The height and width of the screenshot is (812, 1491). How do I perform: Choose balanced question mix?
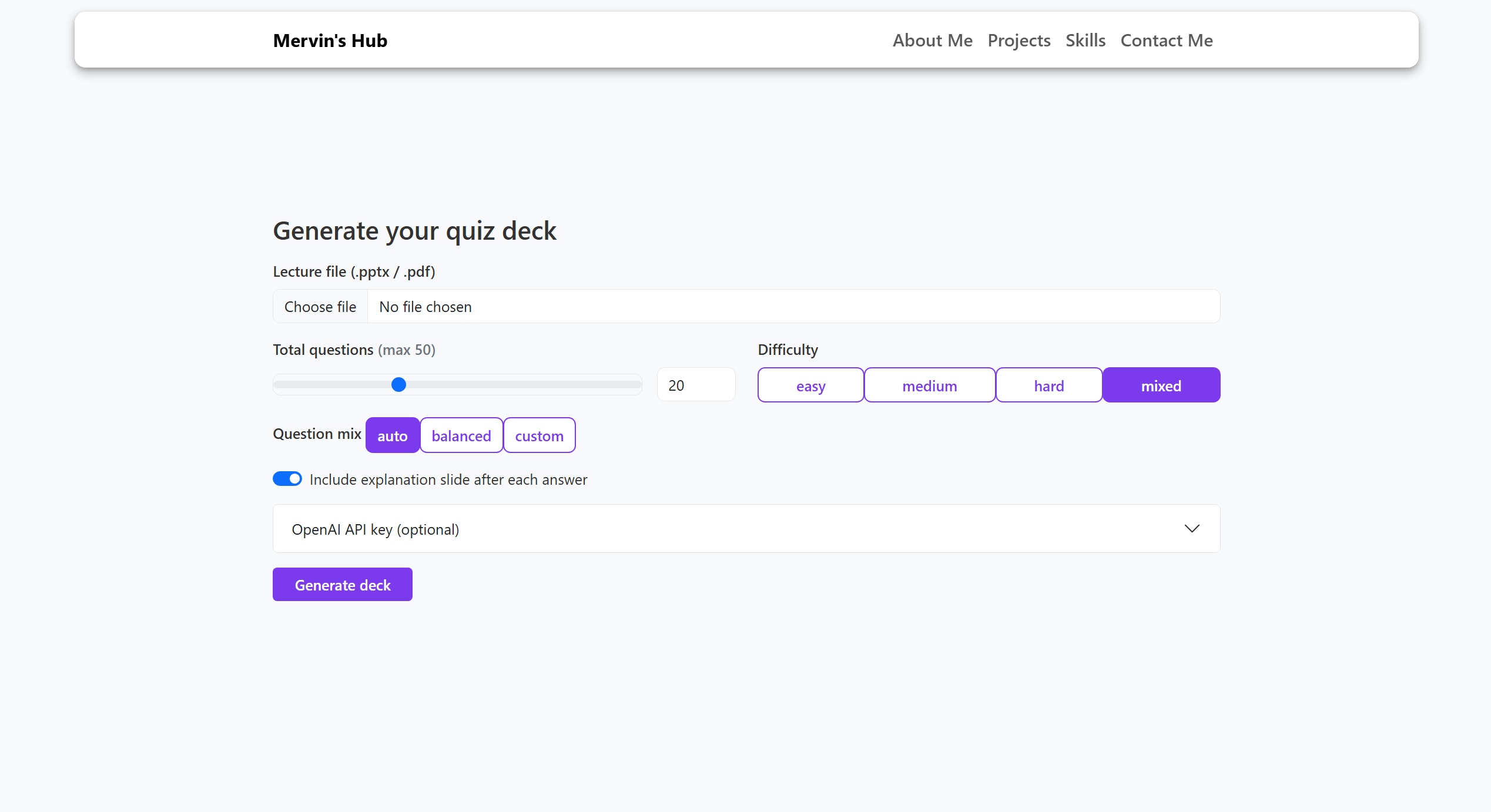461,435
